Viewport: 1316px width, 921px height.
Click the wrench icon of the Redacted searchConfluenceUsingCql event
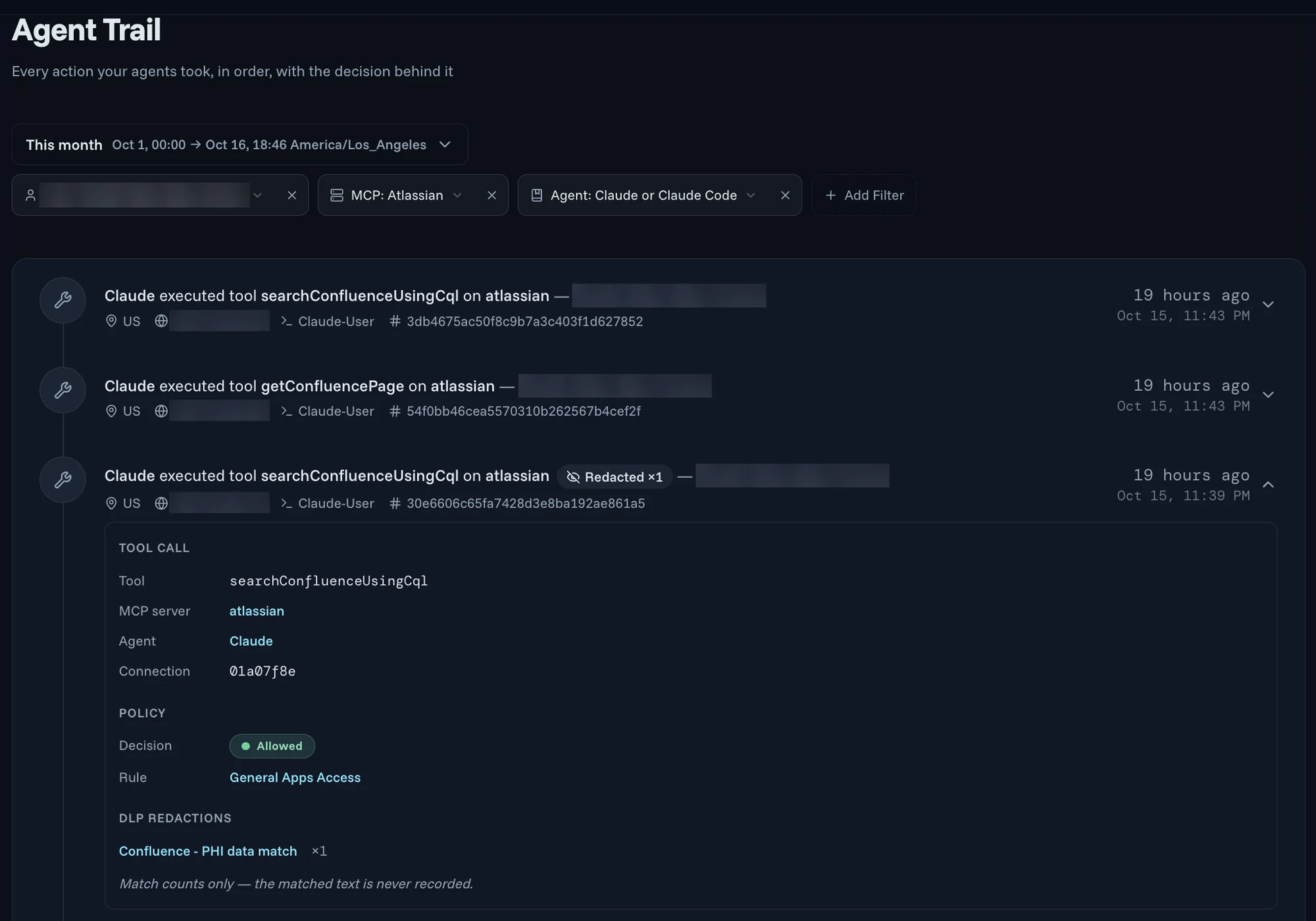click(63, 480)
